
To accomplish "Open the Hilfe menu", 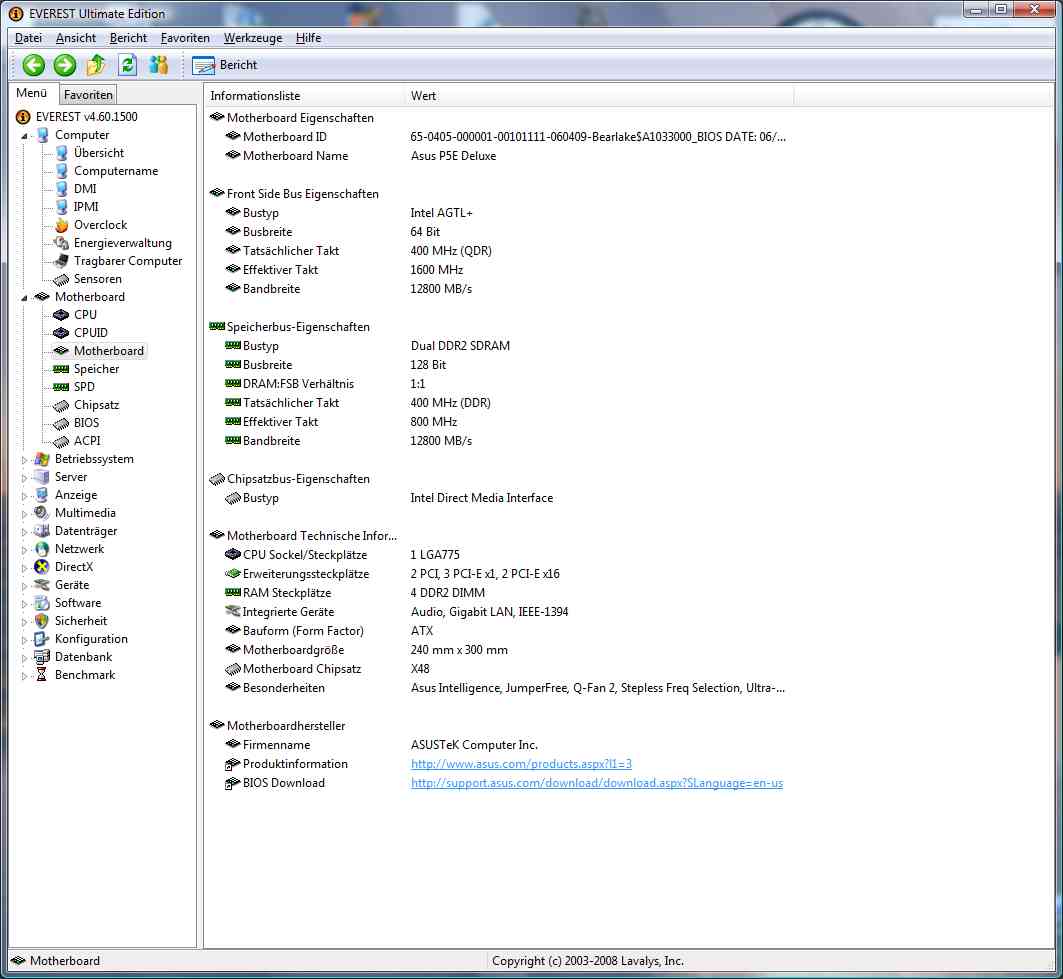I will [x=308, y=38].
